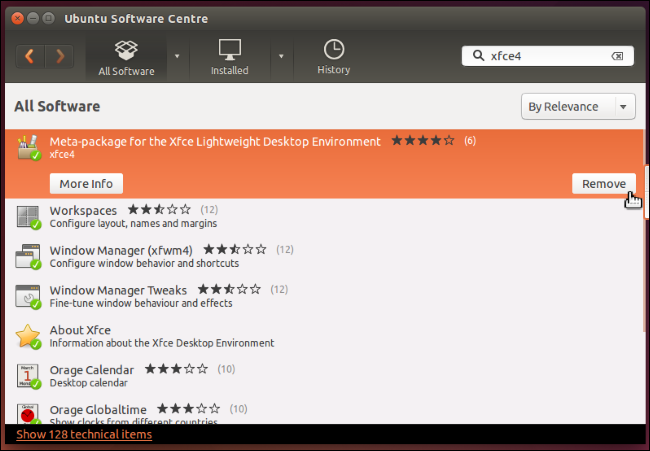Click the Window Manager Tweaks icon
Viewport: 650px width, 451px height.
click(28, 296)
